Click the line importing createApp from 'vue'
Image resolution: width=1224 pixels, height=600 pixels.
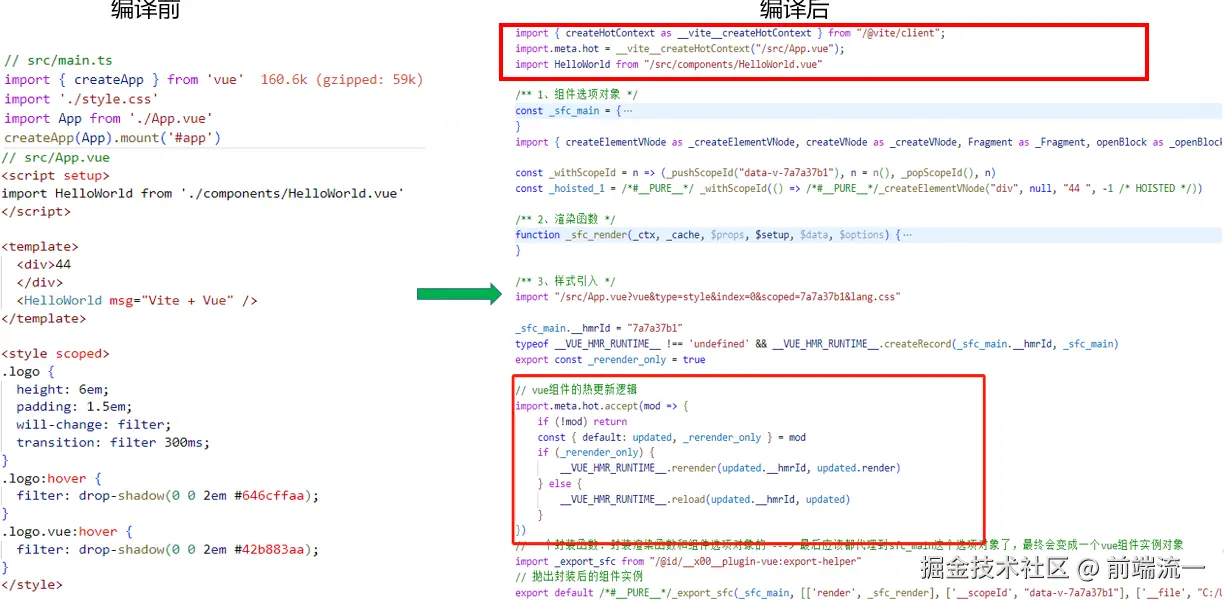click(x=124, y=79)
